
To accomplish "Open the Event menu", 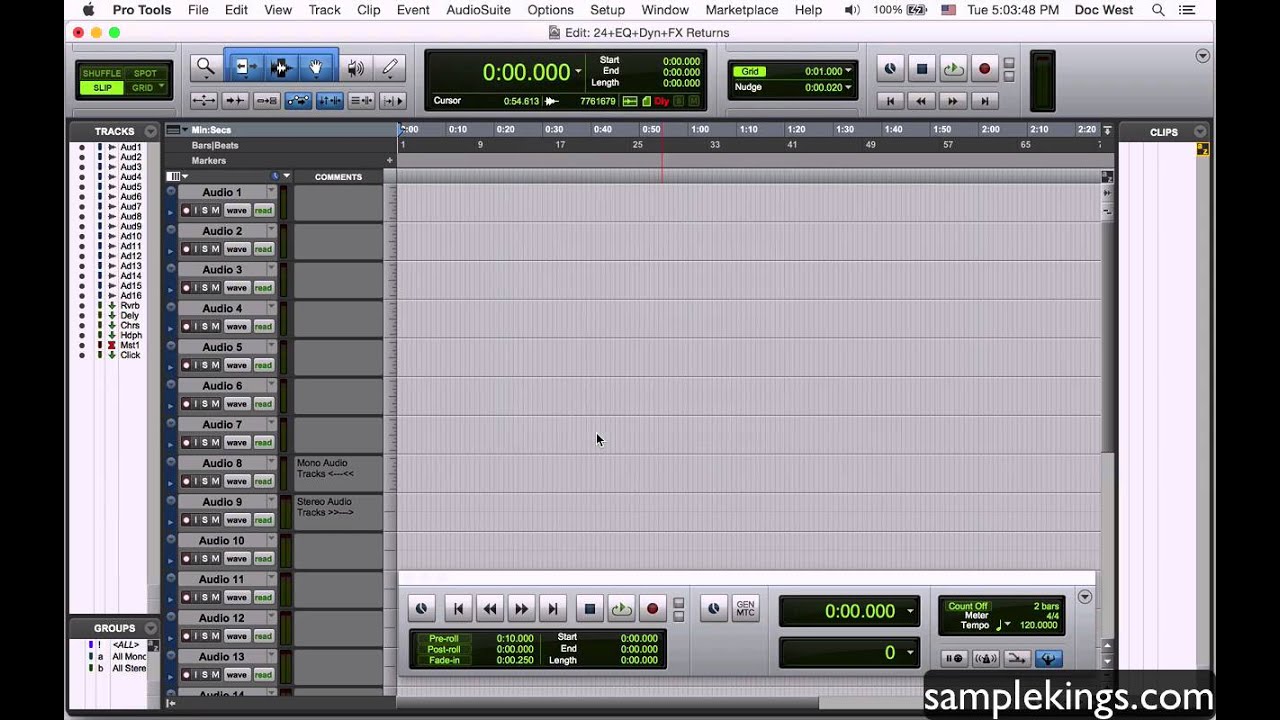I will point(413,10).
